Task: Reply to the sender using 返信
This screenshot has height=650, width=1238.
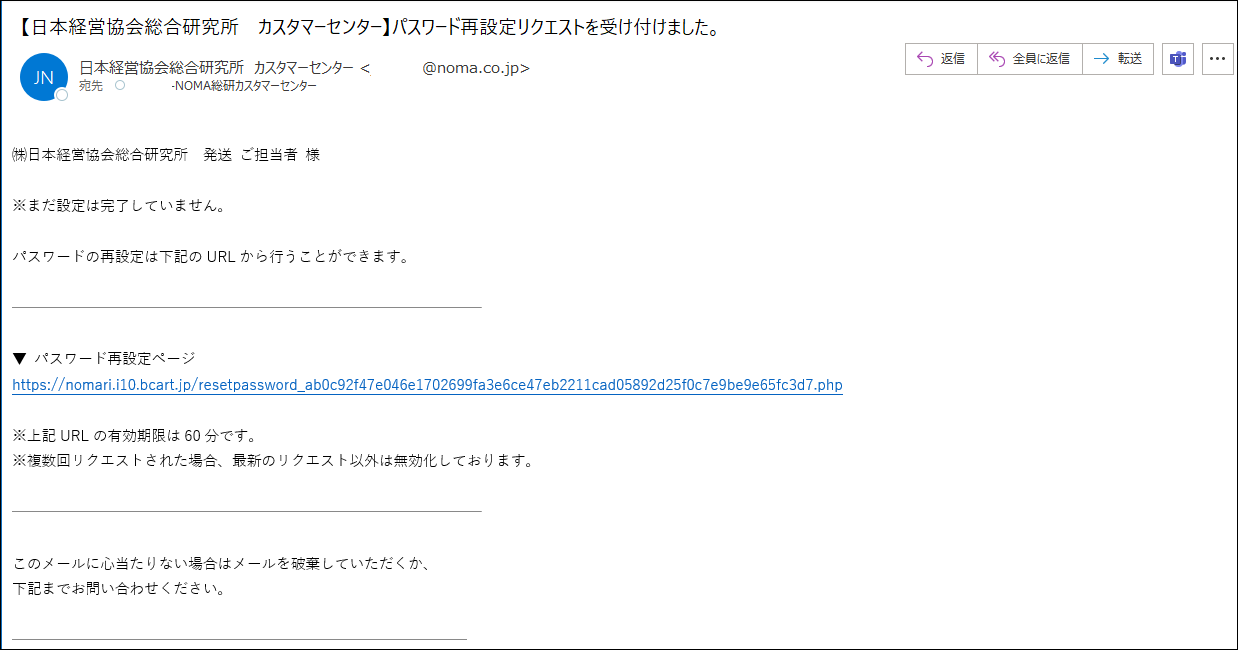Action: coord(940,59)
